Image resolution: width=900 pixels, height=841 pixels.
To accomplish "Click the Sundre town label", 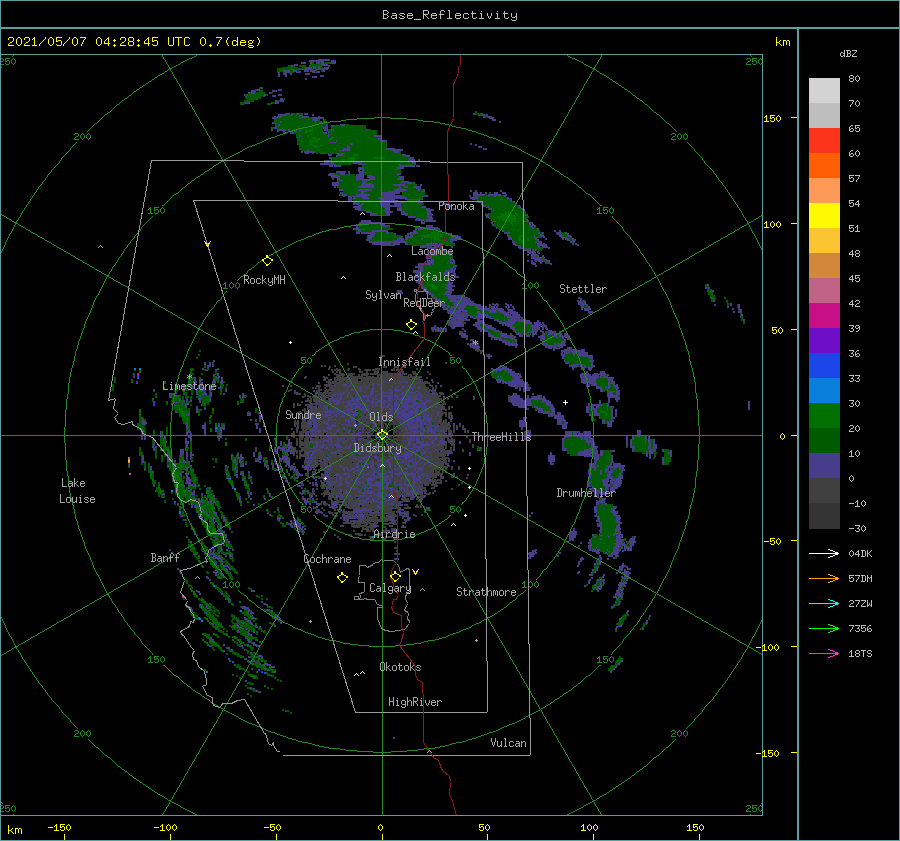I will [x=303, y=414].
